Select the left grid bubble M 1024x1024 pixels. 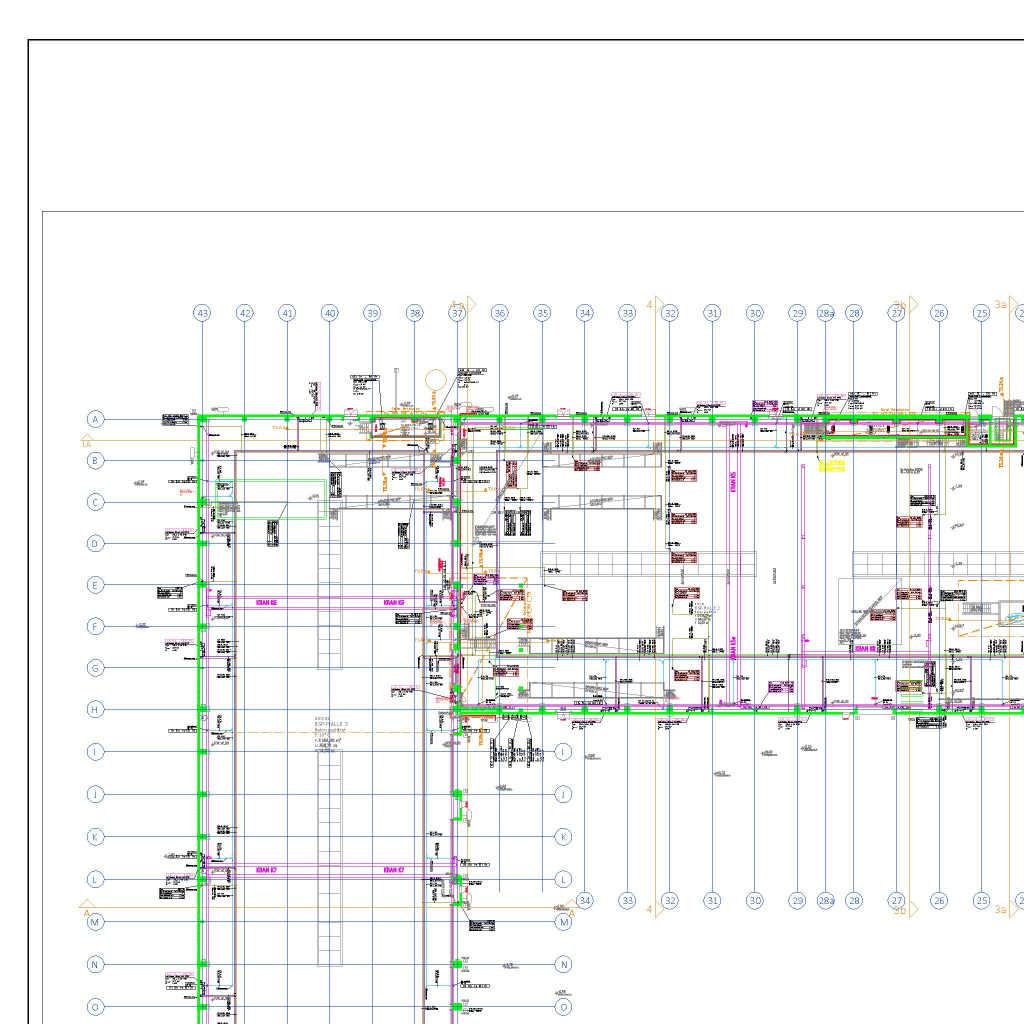click(x=95, y=922)
